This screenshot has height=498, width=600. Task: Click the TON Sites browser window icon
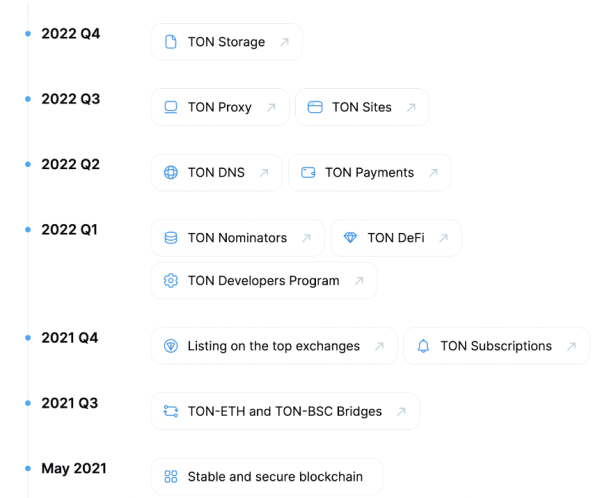pos(314,107)
